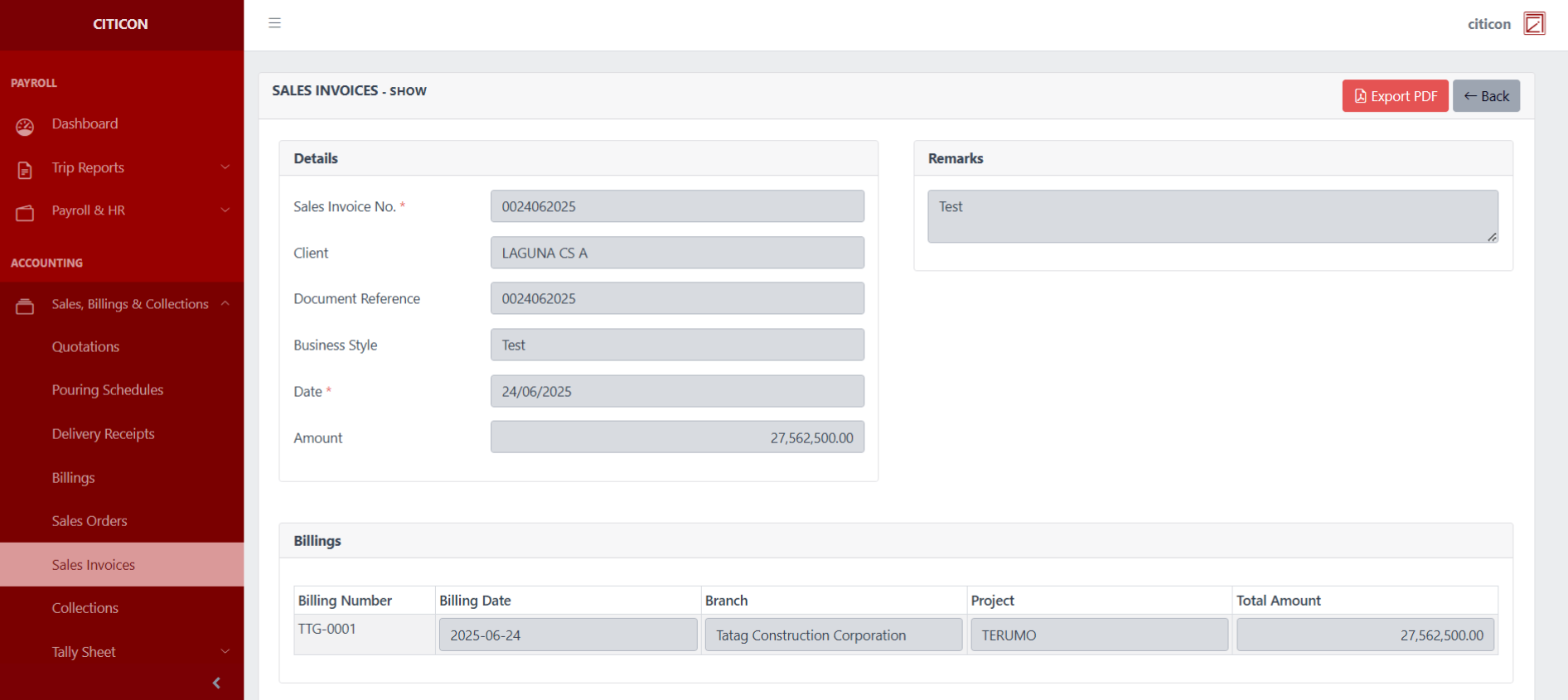Click the Dashboard gauge icon
Viewport: 1568px width, 700px height.
25,126
